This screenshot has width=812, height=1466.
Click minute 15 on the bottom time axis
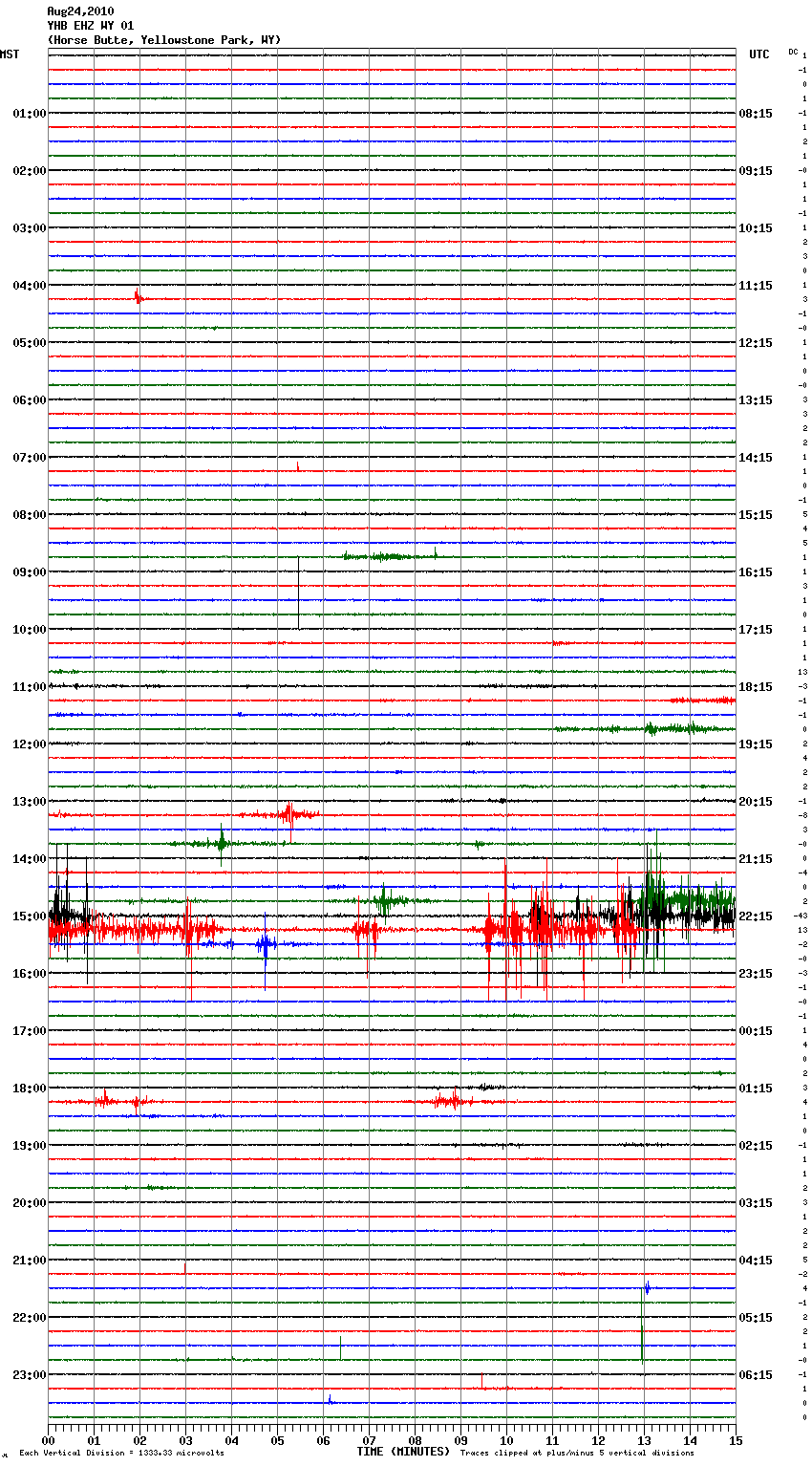[x=736, y=1440]
